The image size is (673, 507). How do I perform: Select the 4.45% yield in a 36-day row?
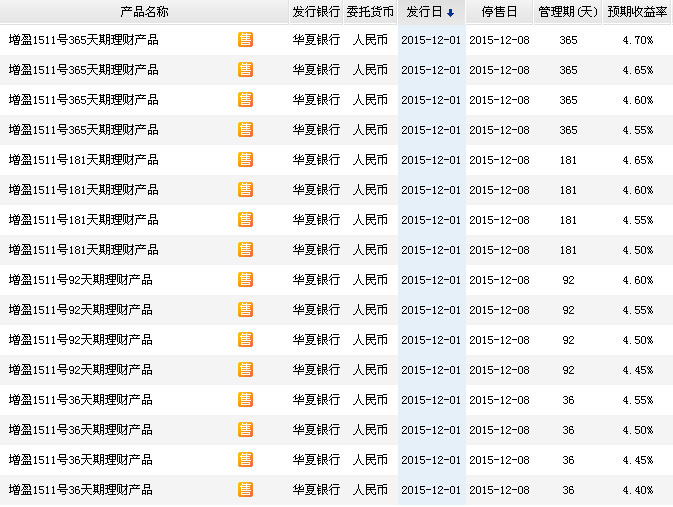point(638,460)
